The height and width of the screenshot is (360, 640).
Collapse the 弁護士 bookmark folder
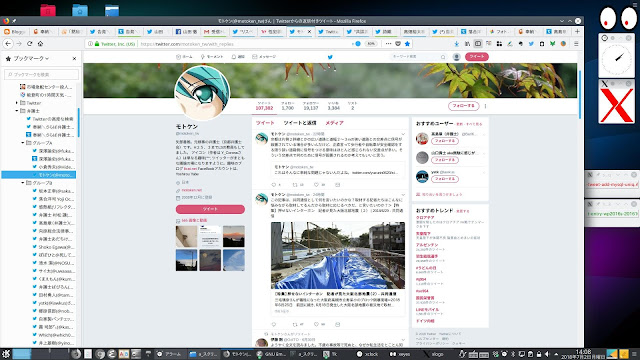[x=17, y=111]
